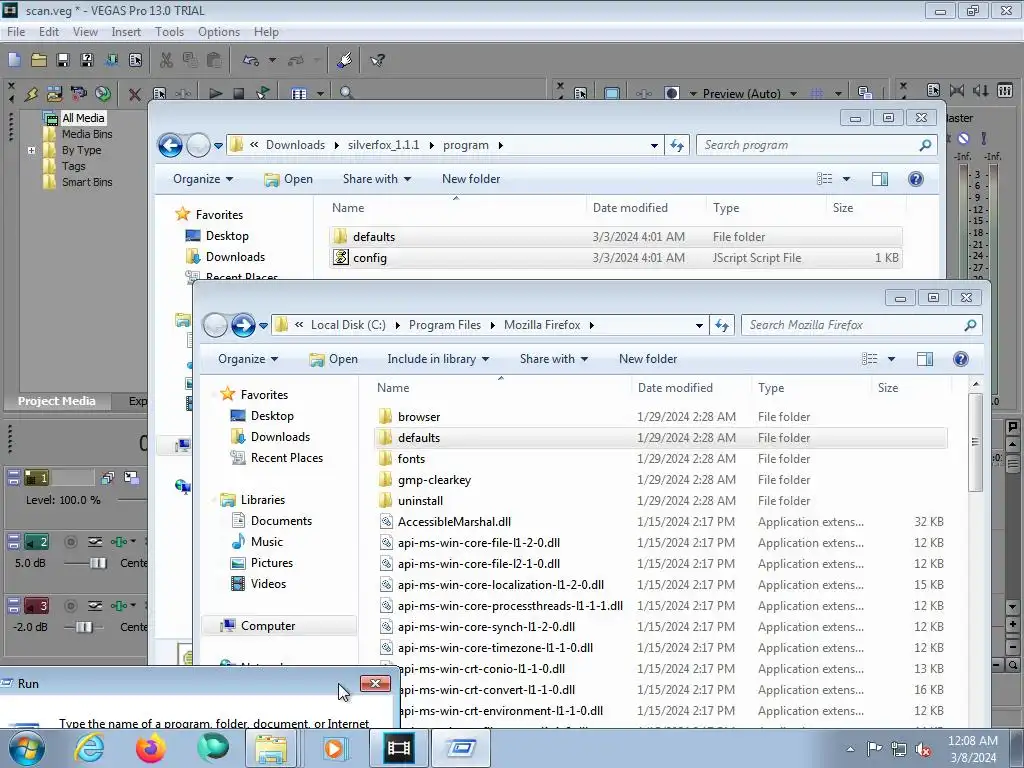Select the config JScript file
Screen dimensions: 1024x768
tap(616, 258)
